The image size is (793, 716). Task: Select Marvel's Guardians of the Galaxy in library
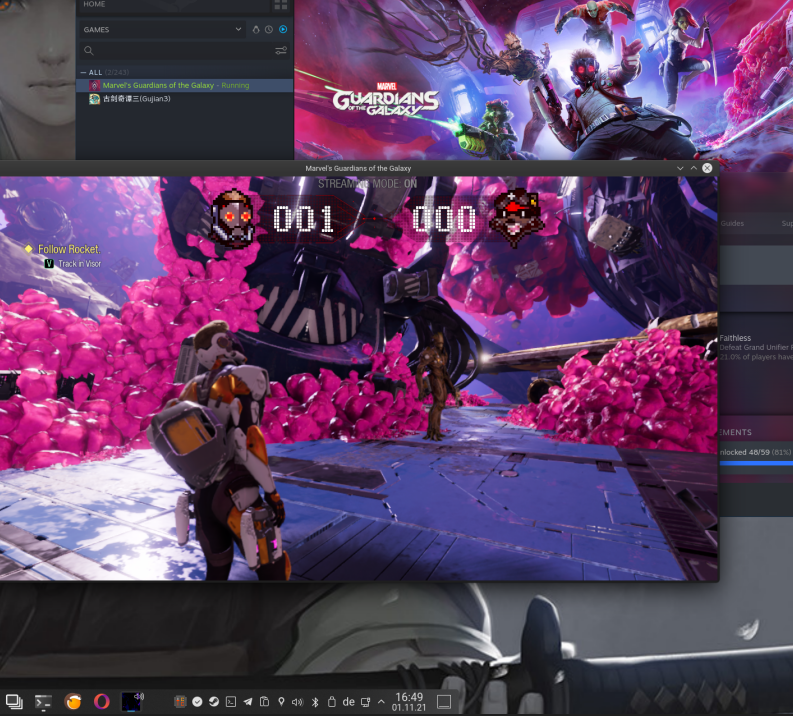pyautogui.click(x=185, y=85)
